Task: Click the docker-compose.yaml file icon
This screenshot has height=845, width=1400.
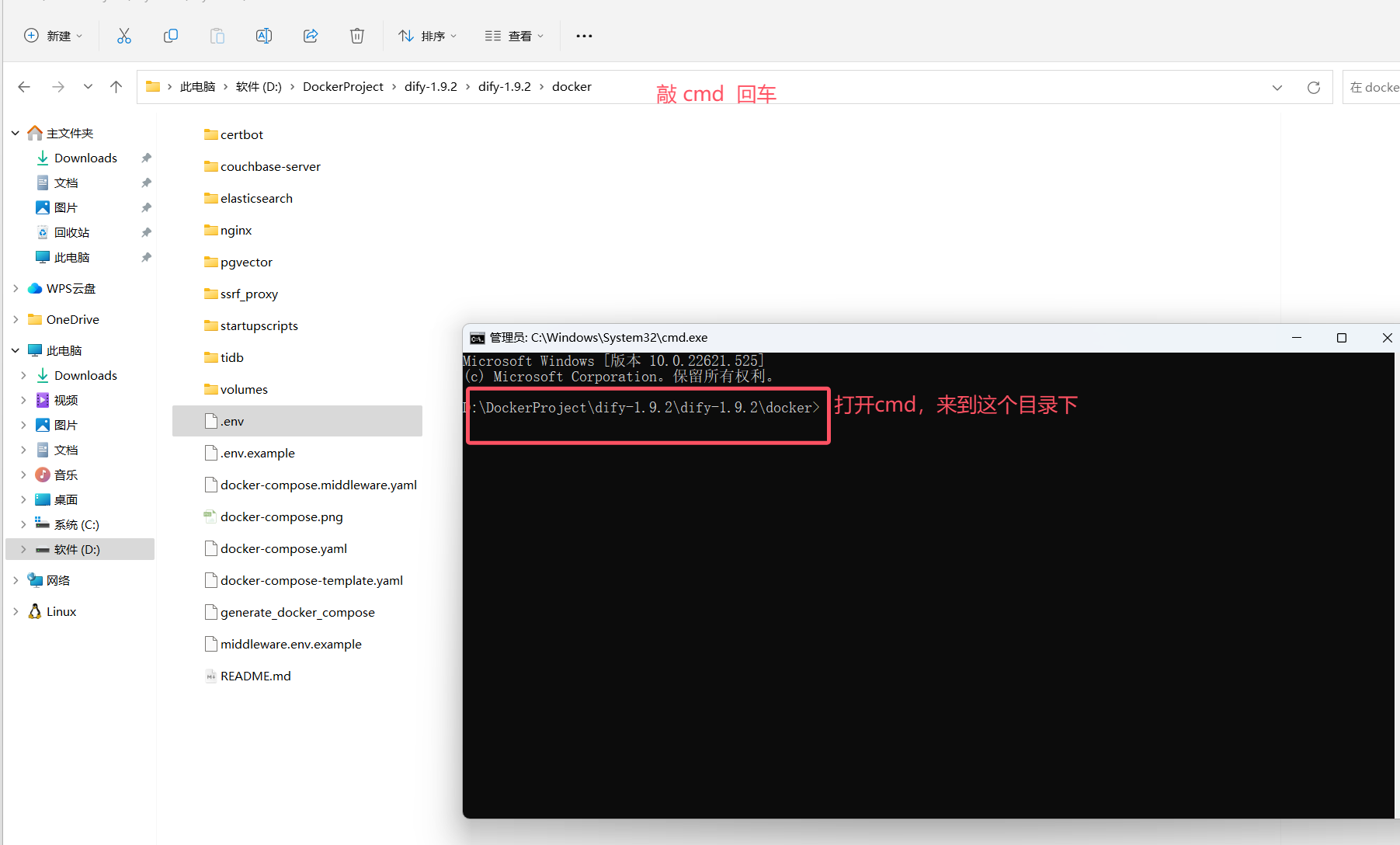Action: point(210,548)
